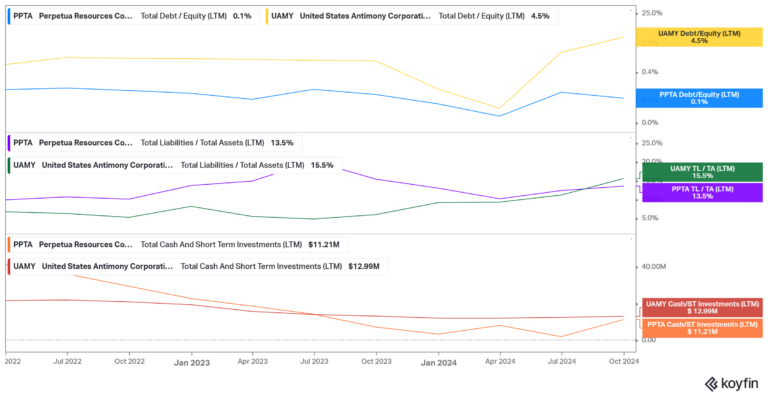The width and height of the screenshot is (768, 397).
Task: Click the yellow UAMY Debt/Equity color bar
Action: click(268, 16)
